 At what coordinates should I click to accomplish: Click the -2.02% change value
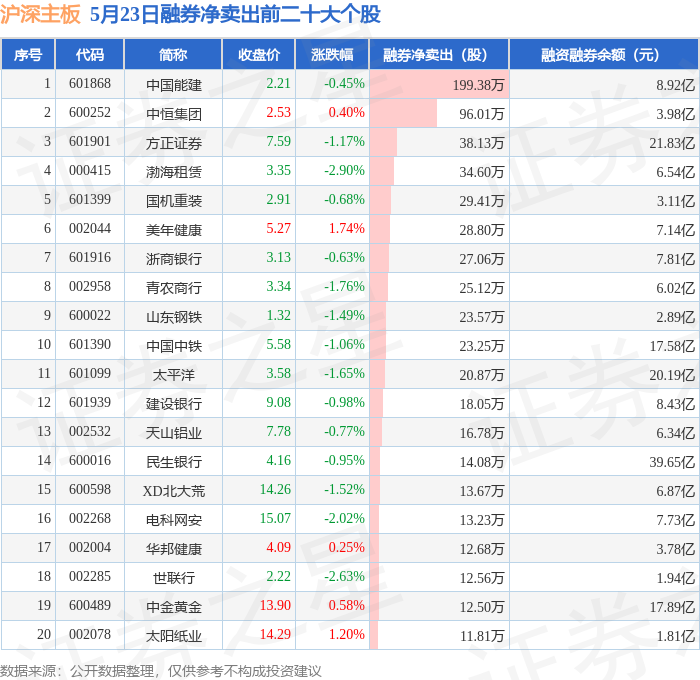point(344,519)
